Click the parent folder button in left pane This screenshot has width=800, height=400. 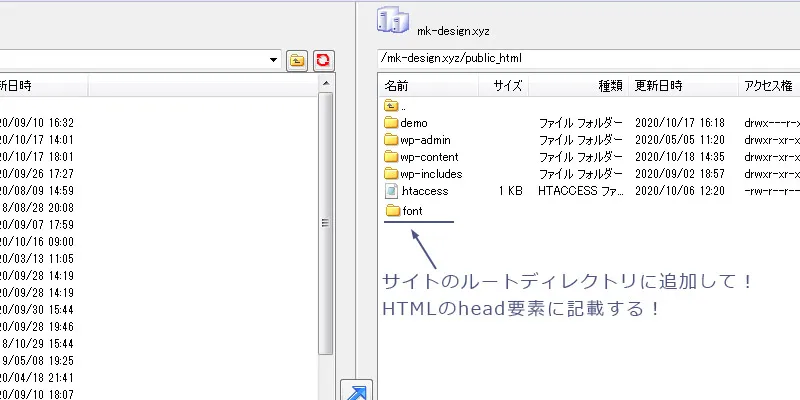297,60
